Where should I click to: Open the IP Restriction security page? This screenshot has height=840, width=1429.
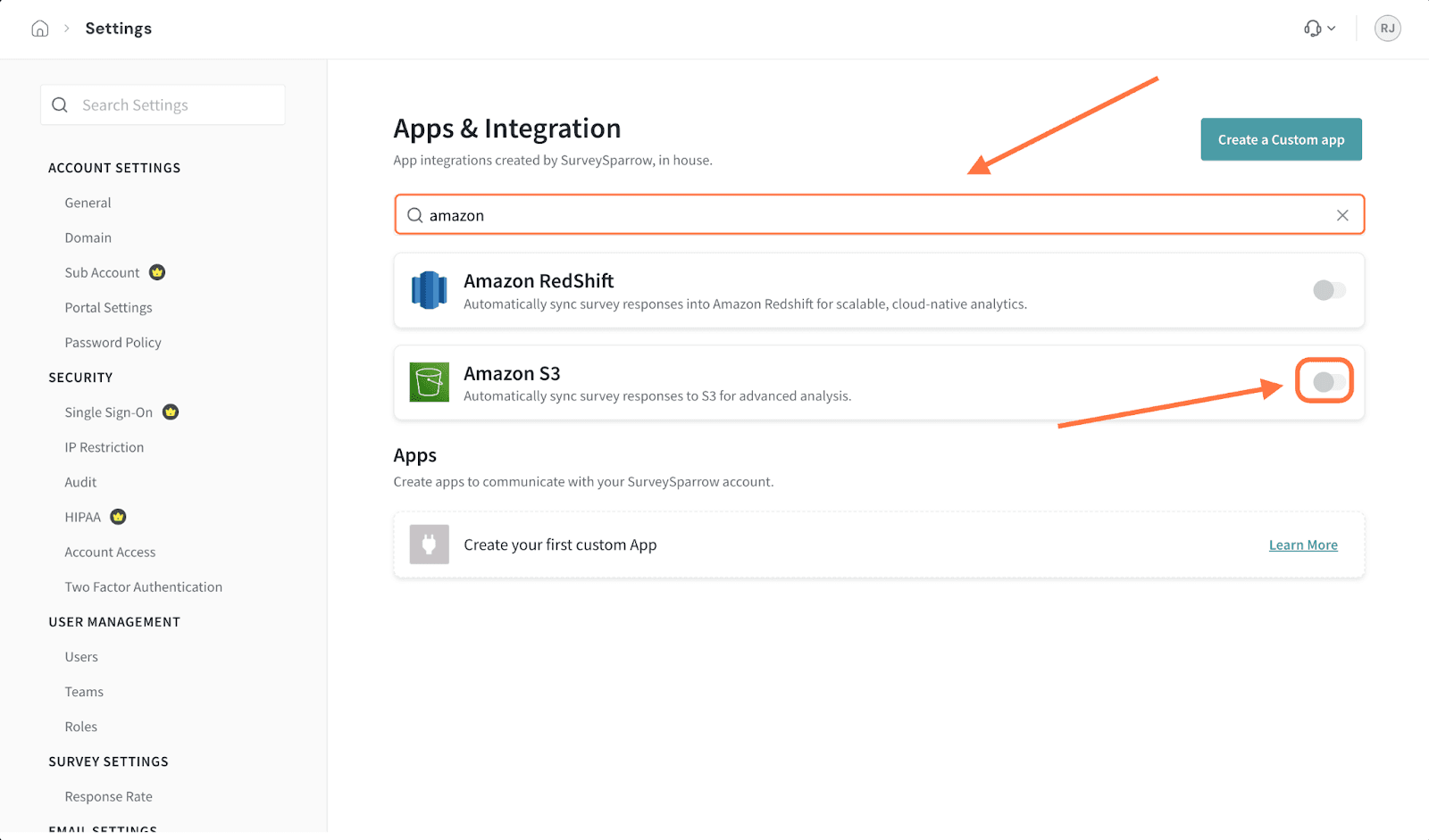[x=104, y=447]
